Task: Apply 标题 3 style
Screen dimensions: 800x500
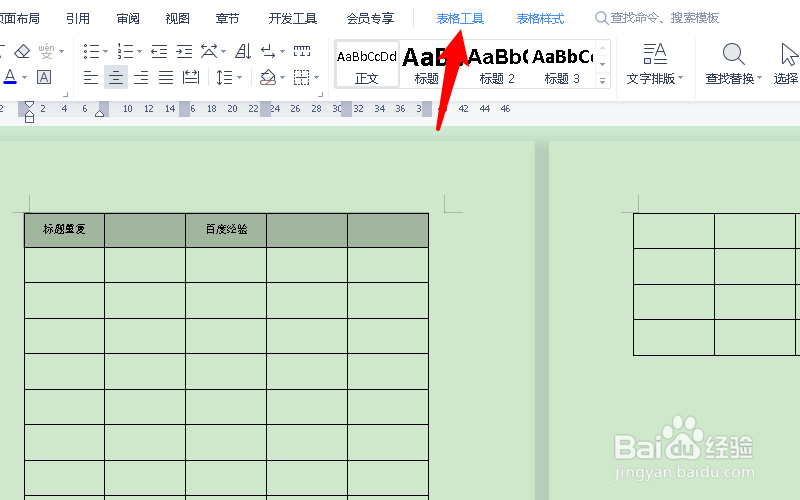Action: coord(562,64)
